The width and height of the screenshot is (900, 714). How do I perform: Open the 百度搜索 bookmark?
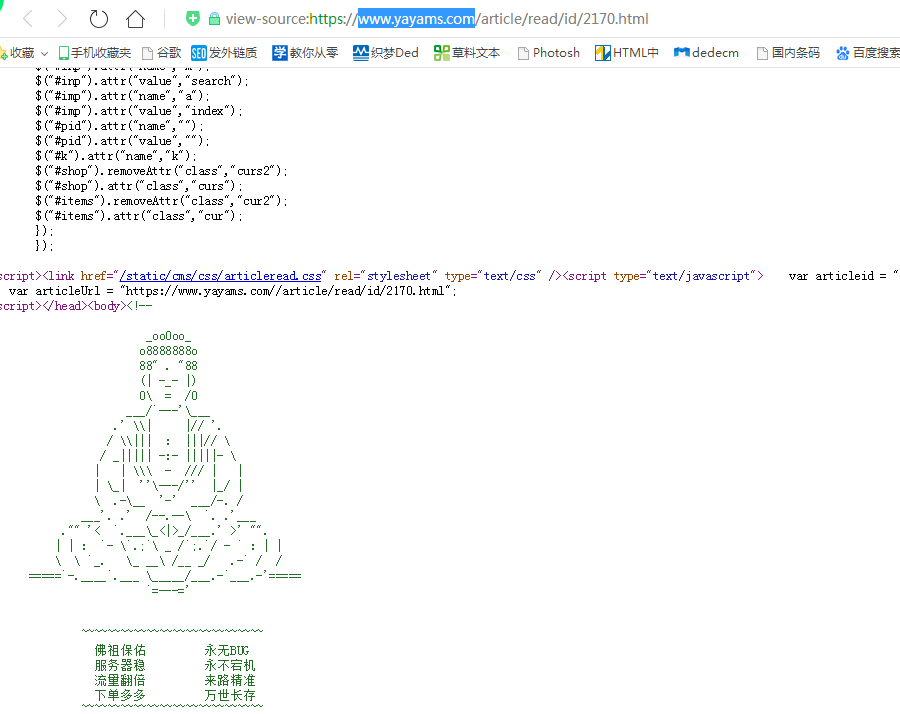[x=867, y=53]
